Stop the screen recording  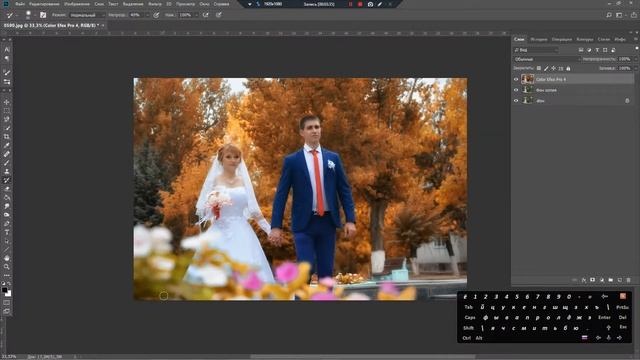tap(360, 4)
